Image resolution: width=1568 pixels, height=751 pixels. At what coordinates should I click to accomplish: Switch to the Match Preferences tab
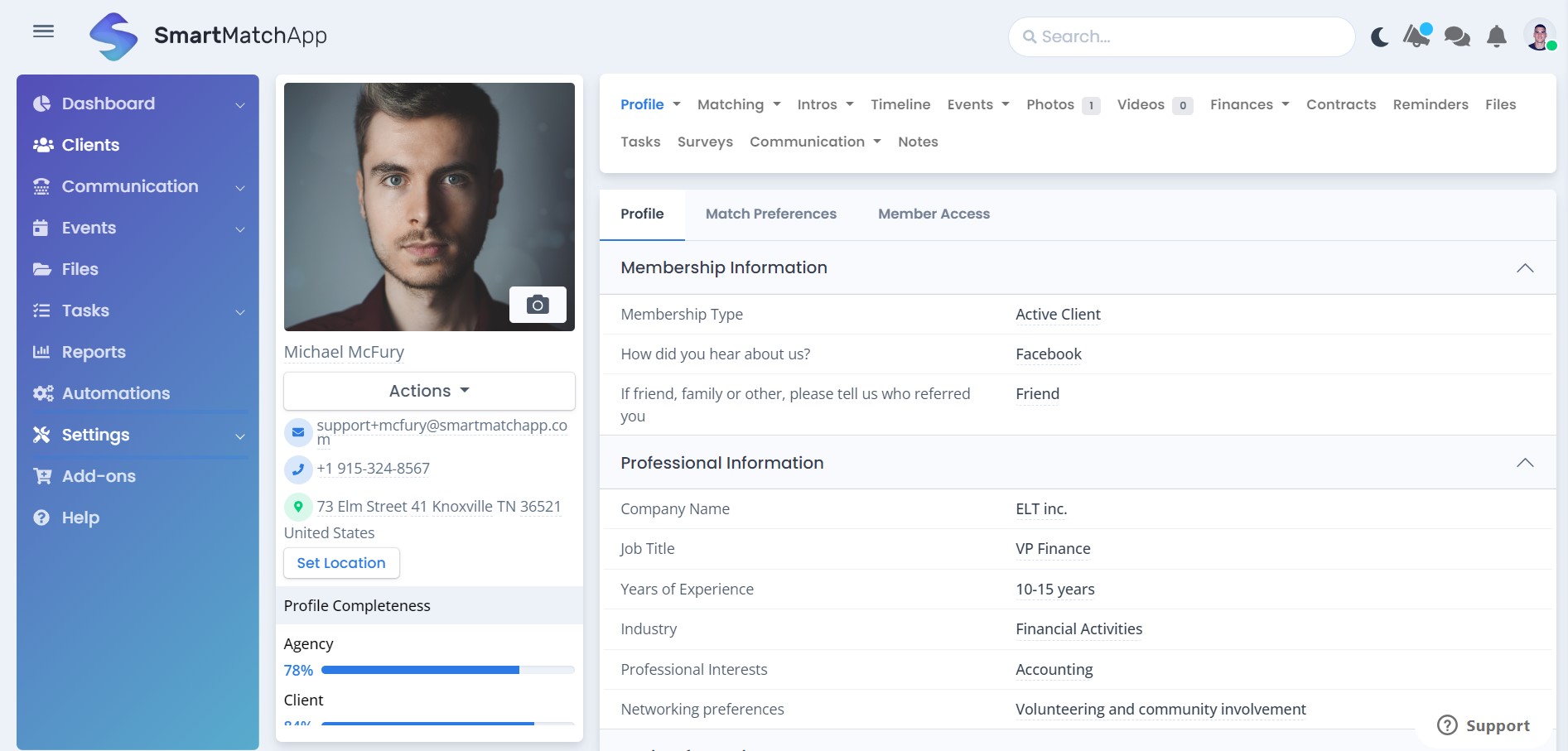770,214
